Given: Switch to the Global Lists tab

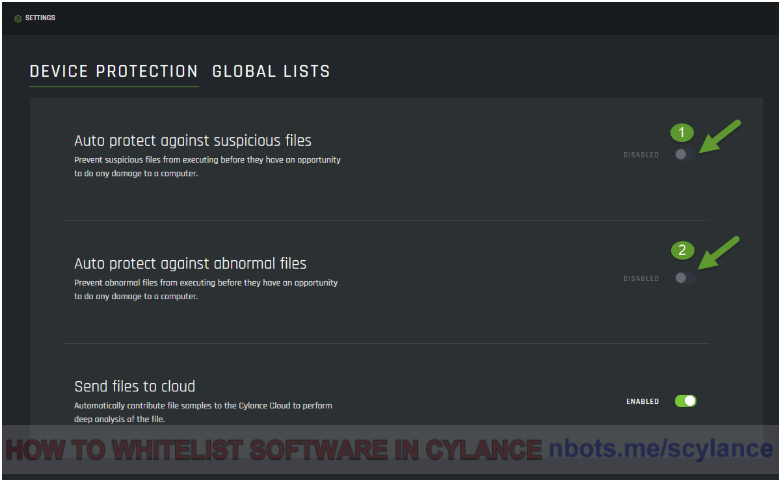Looking at the screenshot, I should pyautogui.click(x=271, y=72).
